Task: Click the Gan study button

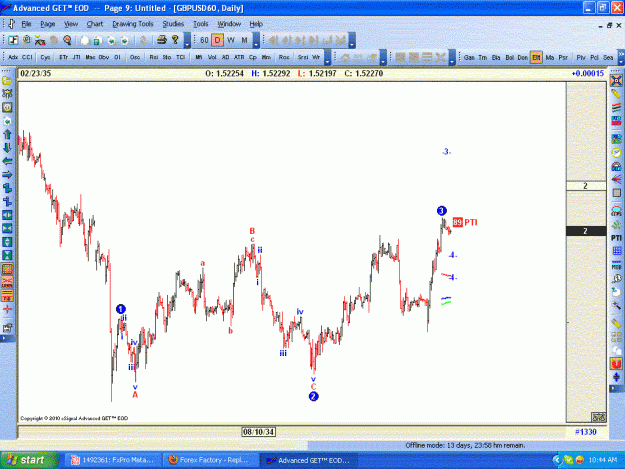Action: point(469,57)
